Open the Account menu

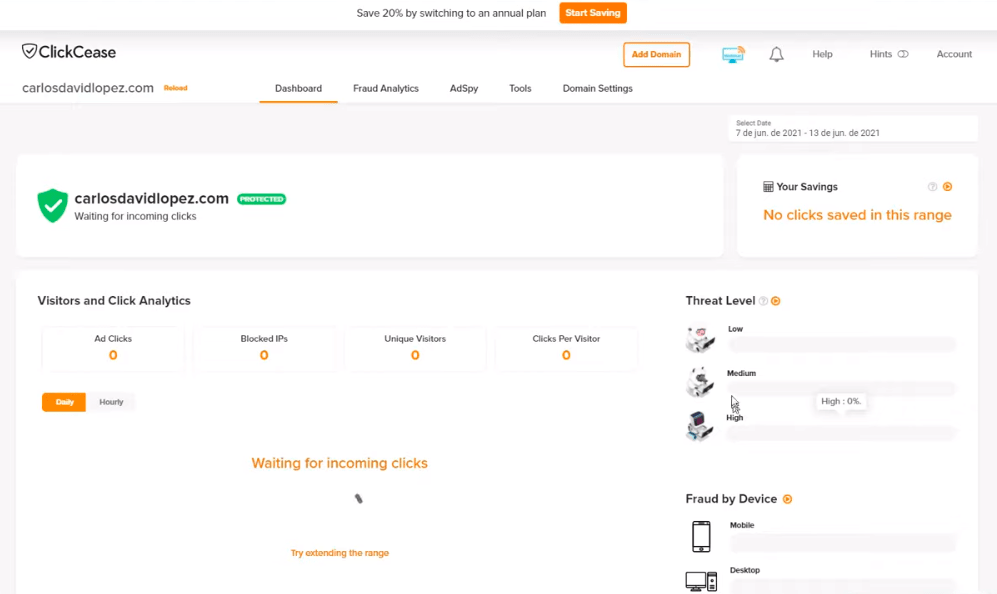coord(954,54)
